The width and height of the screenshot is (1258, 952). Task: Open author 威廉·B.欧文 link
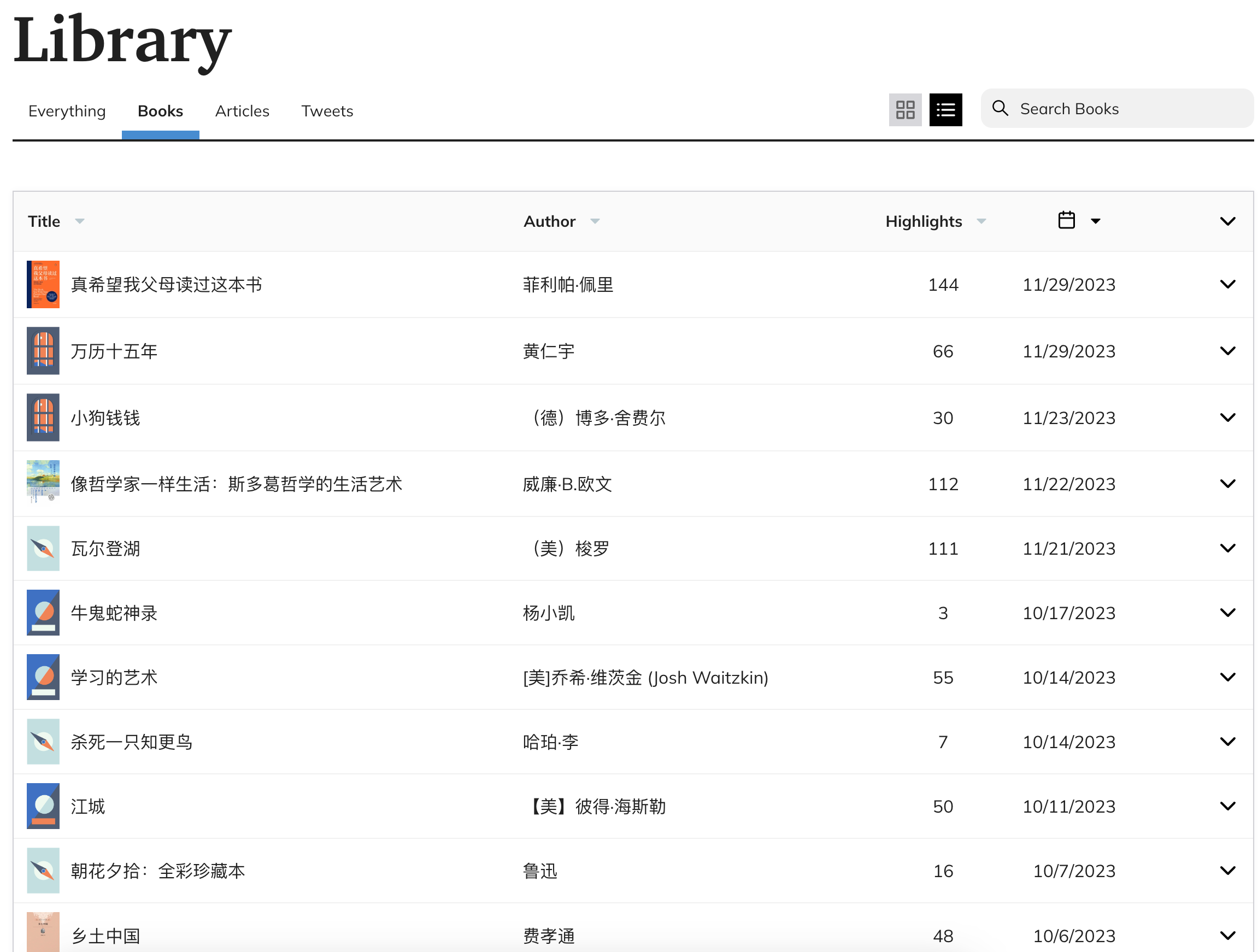click(x=567, y=484)
